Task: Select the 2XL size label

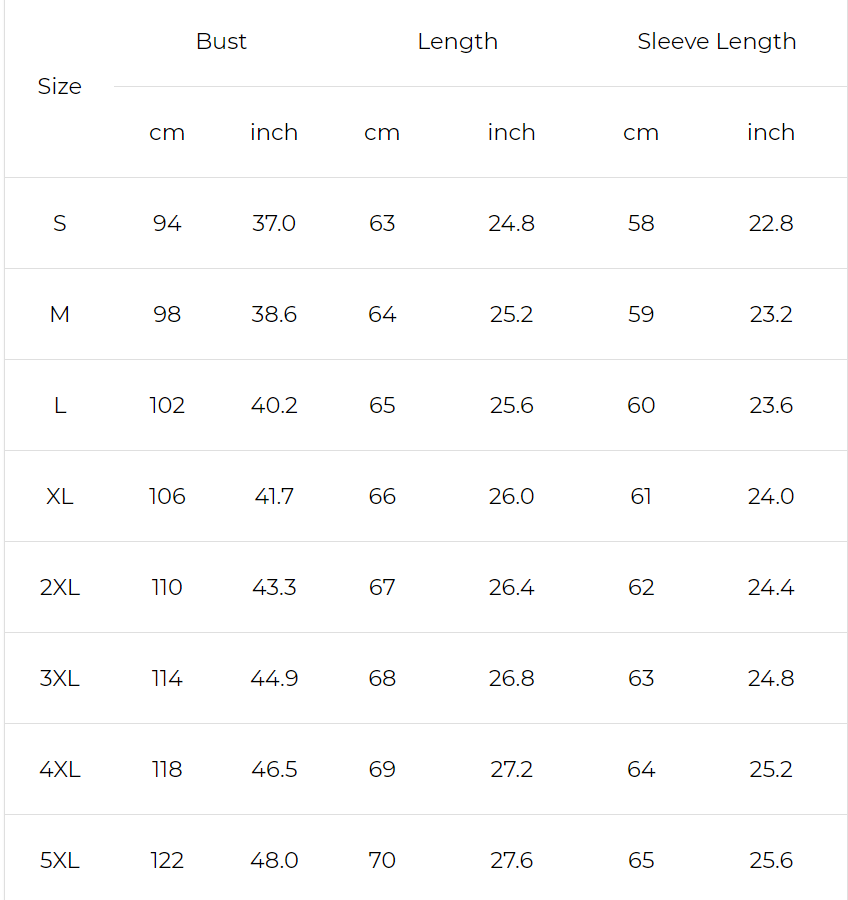Action: tap(60, 588)
